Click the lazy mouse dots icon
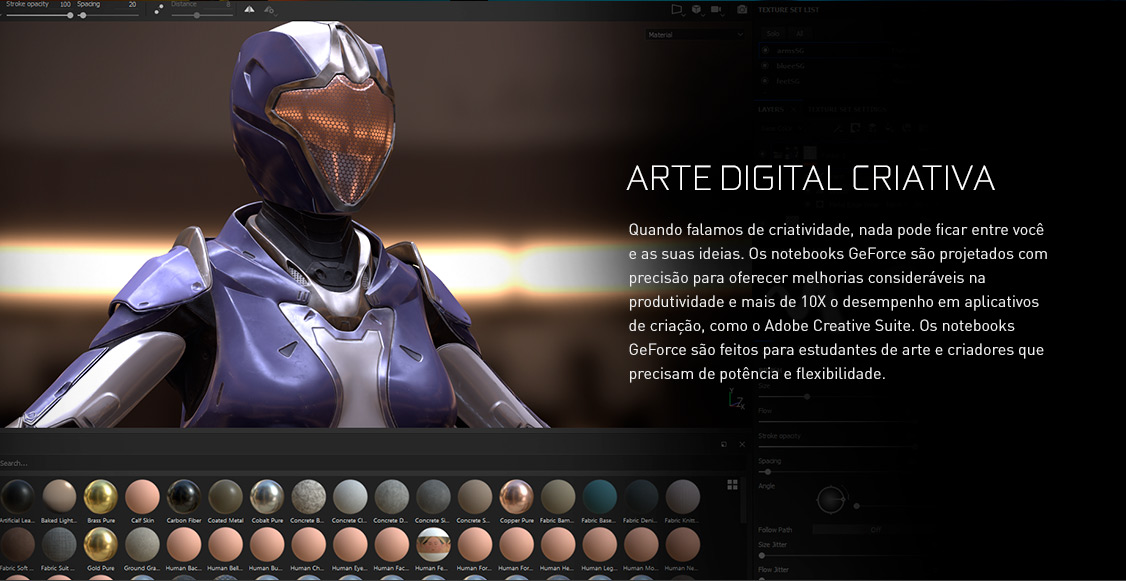 [x=159, y=9]
